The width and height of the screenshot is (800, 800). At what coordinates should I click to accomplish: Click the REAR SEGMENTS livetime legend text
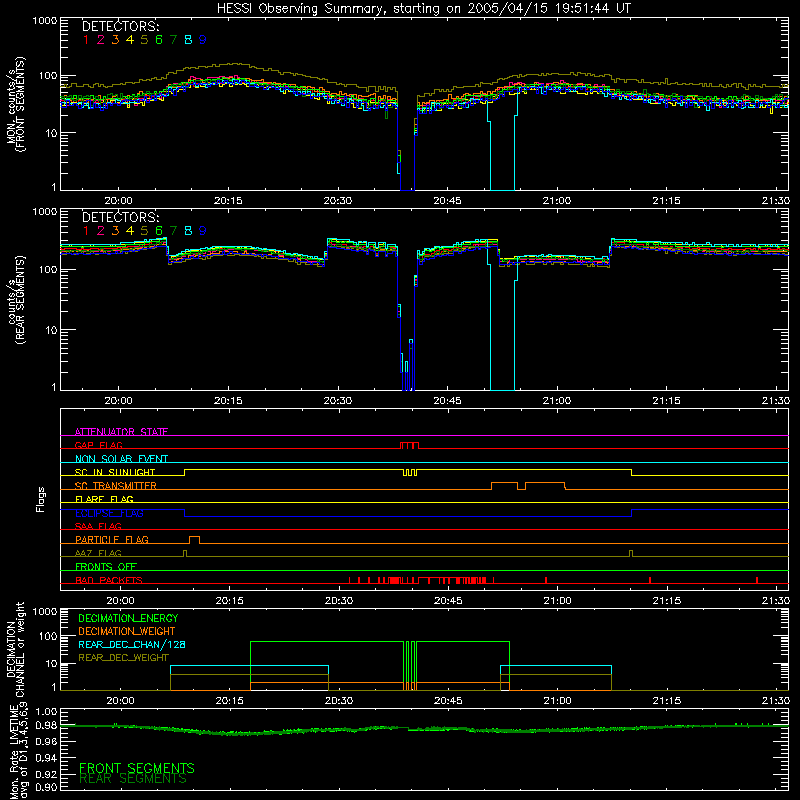(x=133, y=779)
